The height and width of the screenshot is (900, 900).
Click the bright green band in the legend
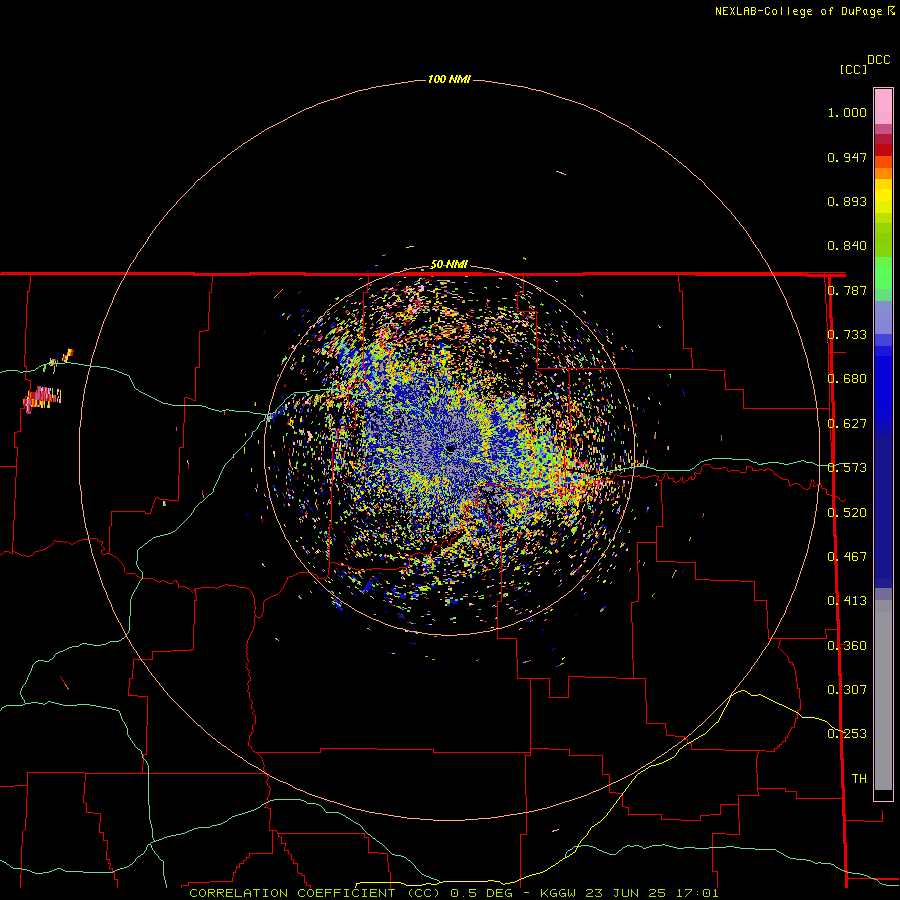point(883,273)
